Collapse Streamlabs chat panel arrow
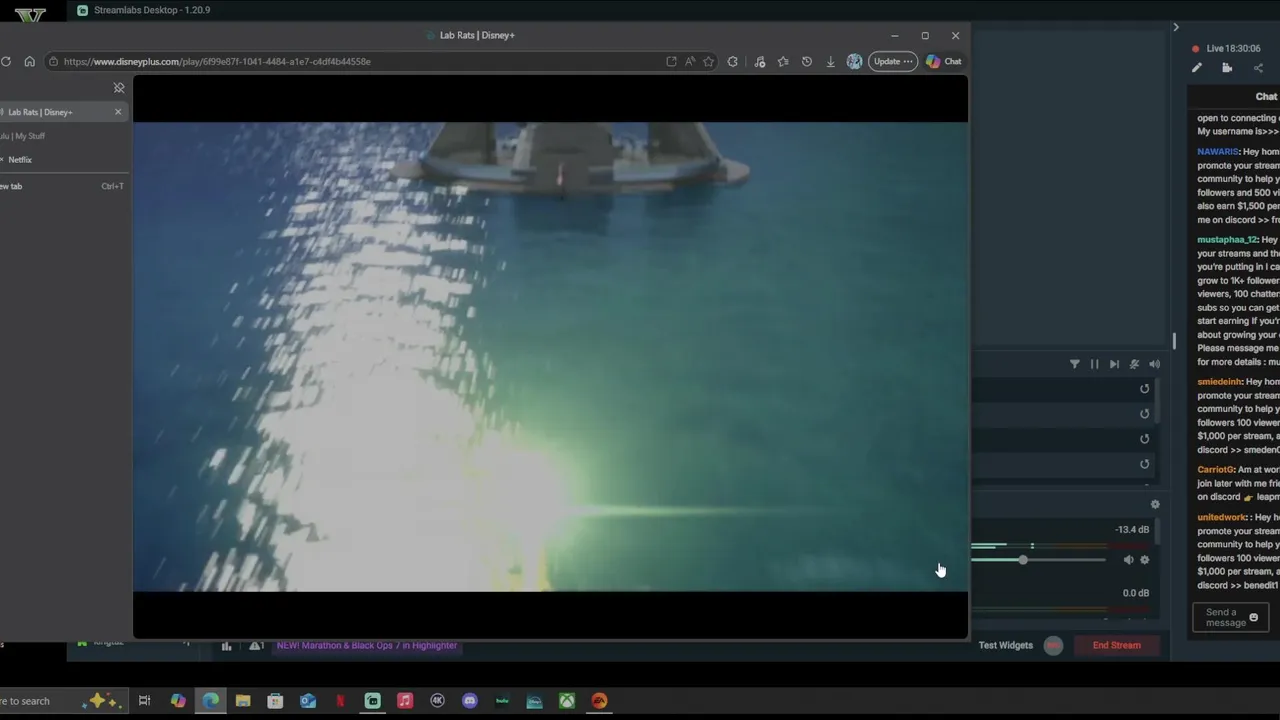Viewport: 1280px width, 720px height. pyautogui.click(x=1176, y=27)
